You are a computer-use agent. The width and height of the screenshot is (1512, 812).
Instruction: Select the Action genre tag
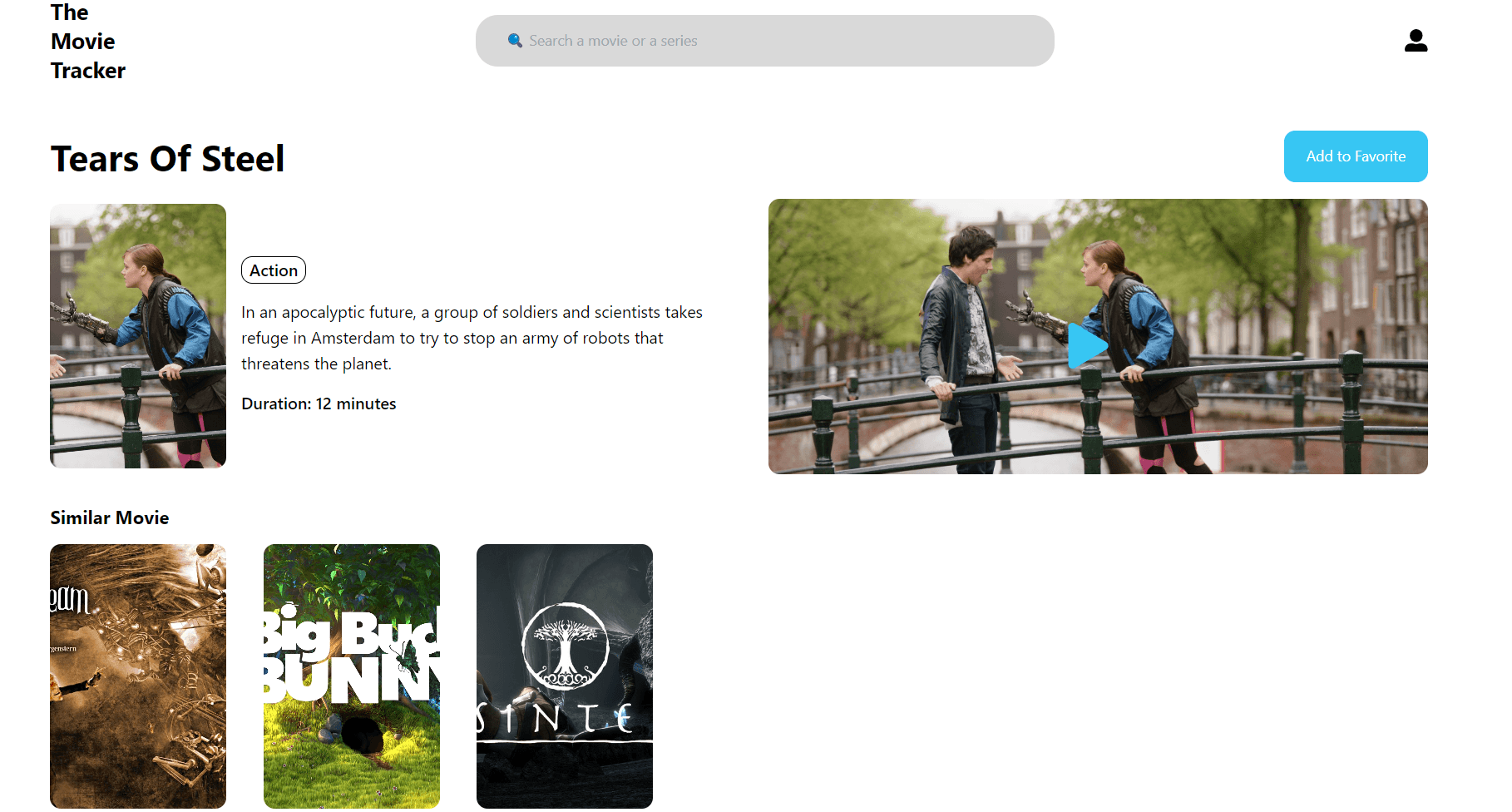pos(274,270)
